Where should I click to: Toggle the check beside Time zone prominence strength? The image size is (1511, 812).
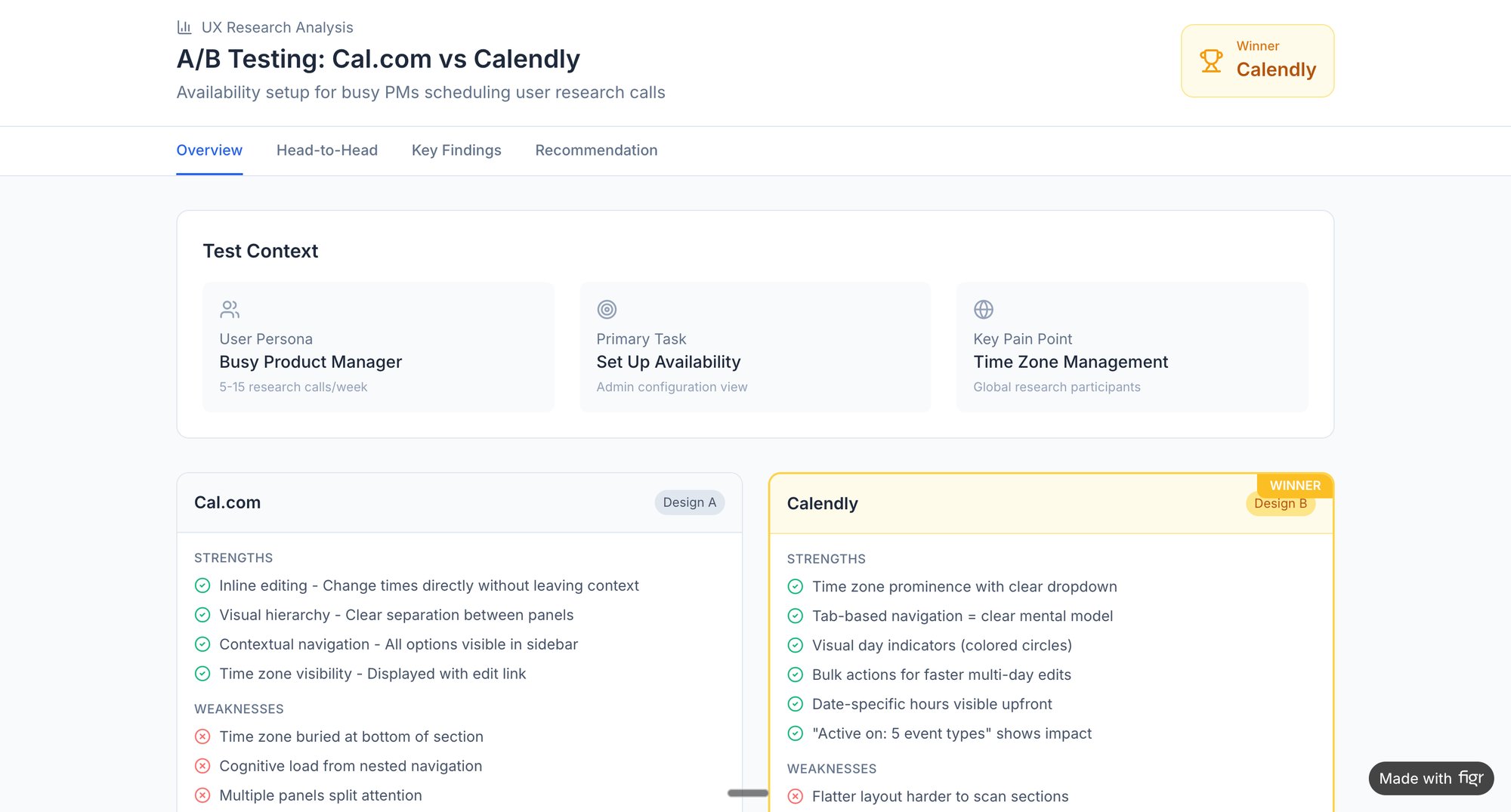click(795, 586)
